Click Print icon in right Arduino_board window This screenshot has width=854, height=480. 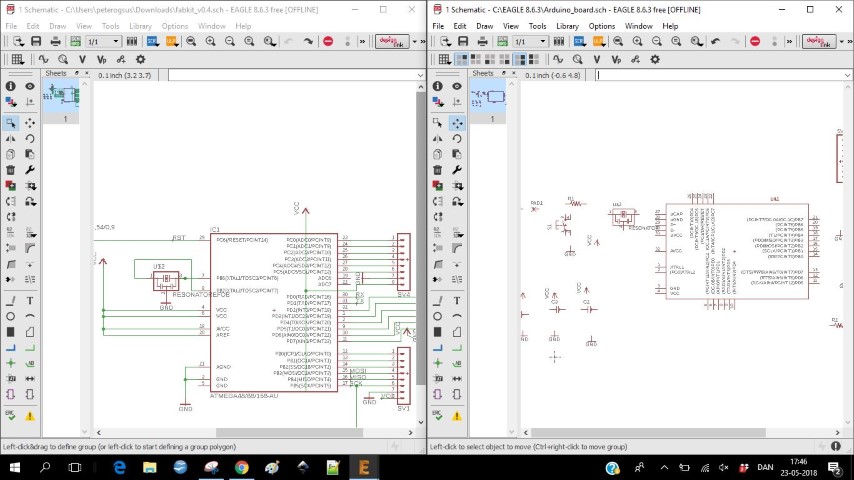482,42
